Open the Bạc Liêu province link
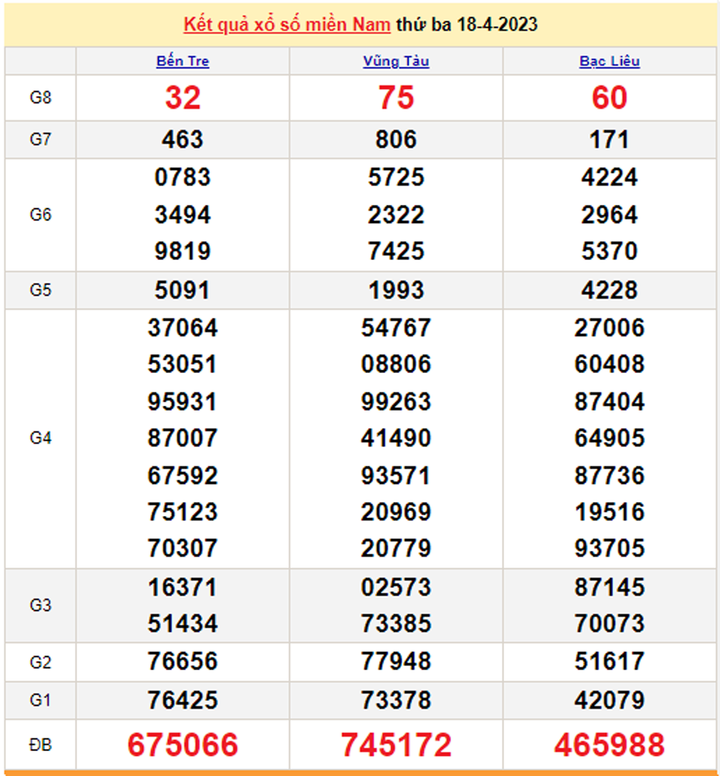 609,61
